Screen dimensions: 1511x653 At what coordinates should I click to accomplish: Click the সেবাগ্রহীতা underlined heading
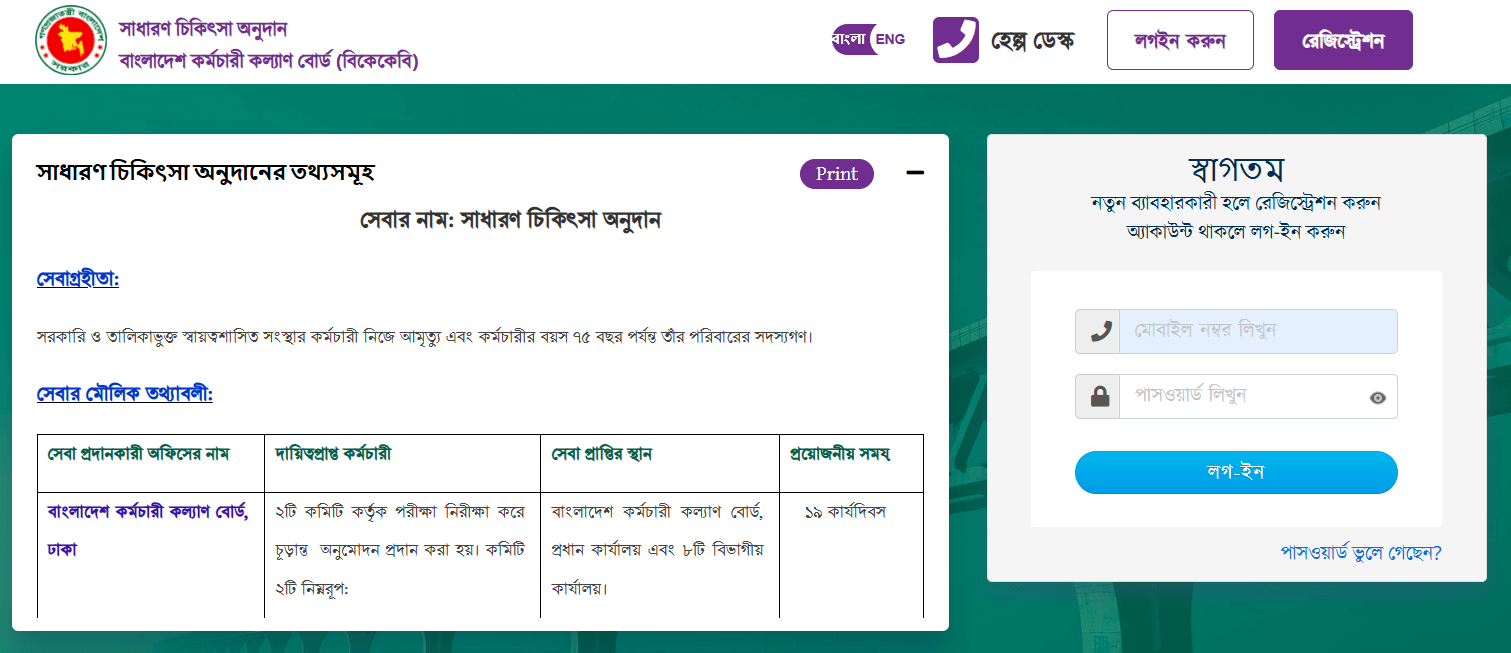coord(77,278)
